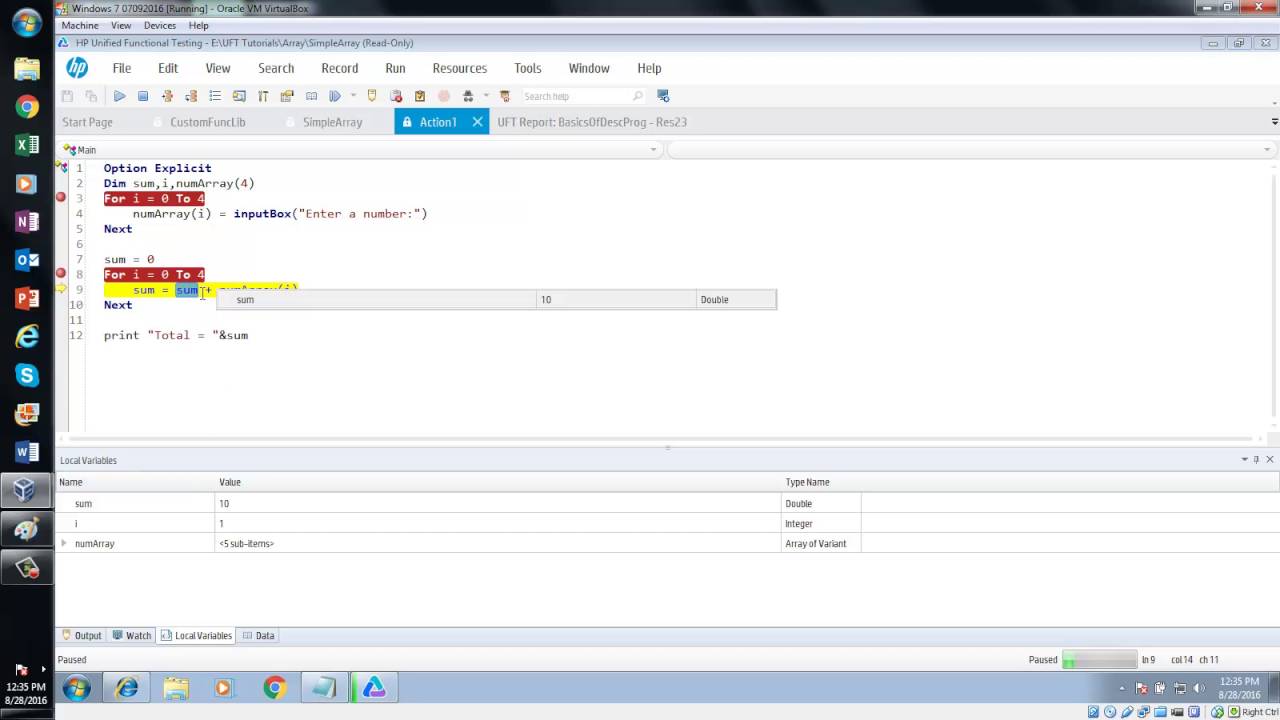Open the Tools menu

(528, 68)
